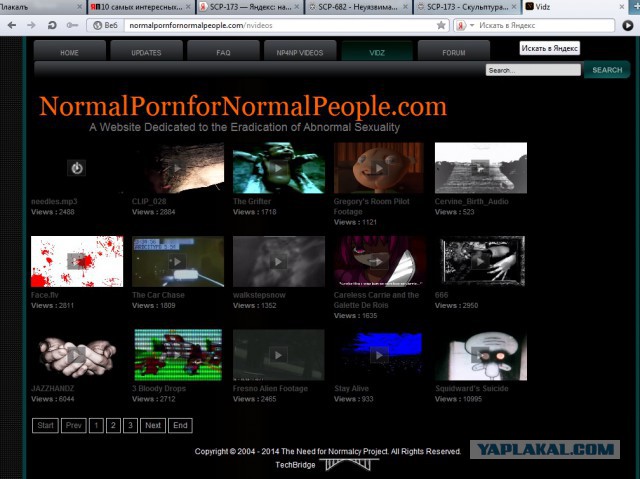
Task: Play The Grifter video
Action: pos(279,168)
